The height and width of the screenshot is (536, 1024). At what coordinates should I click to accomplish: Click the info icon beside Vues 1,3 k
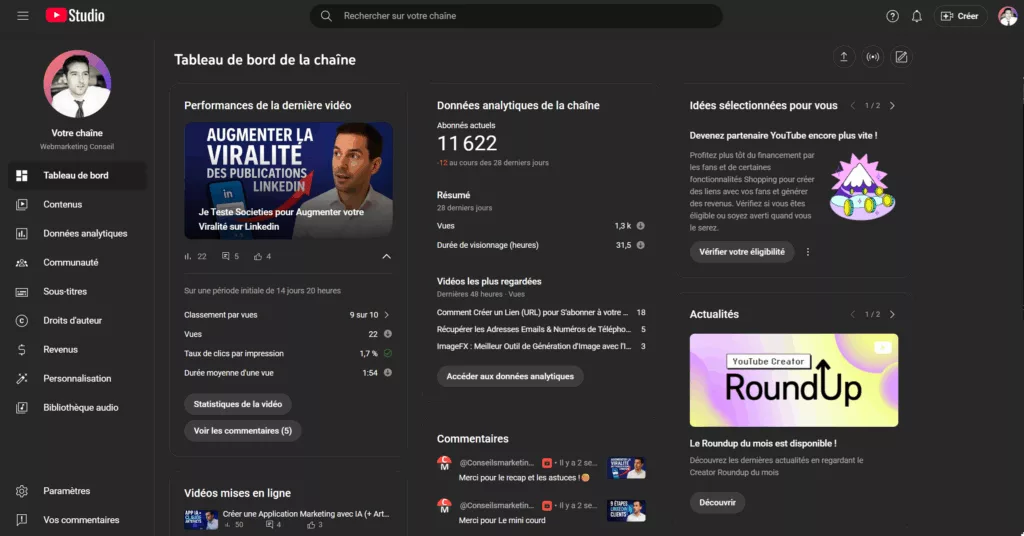pyautogui.click(x=641, y=226)
